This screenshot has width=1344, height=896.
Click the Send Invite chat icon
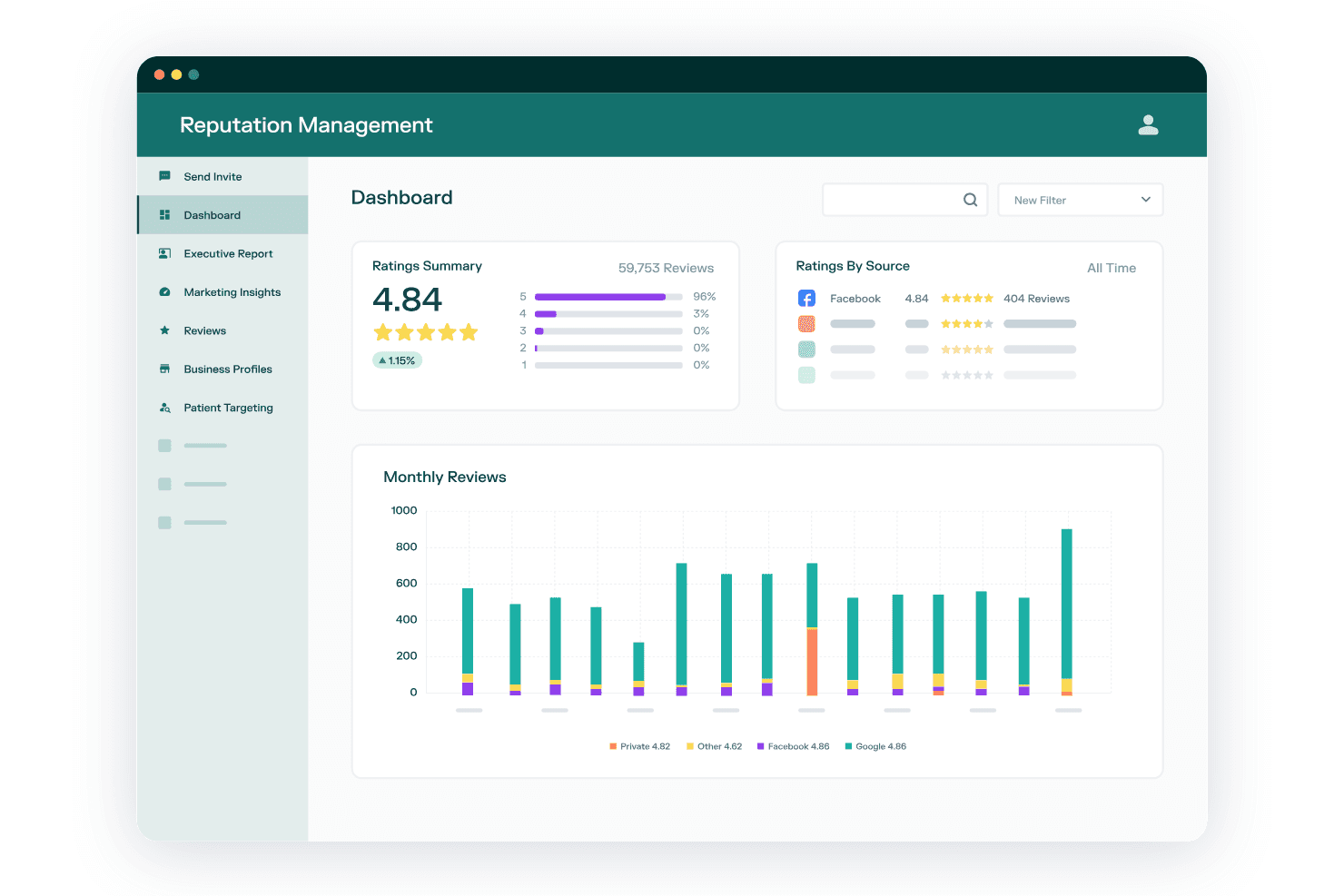(x=164, y=176)
